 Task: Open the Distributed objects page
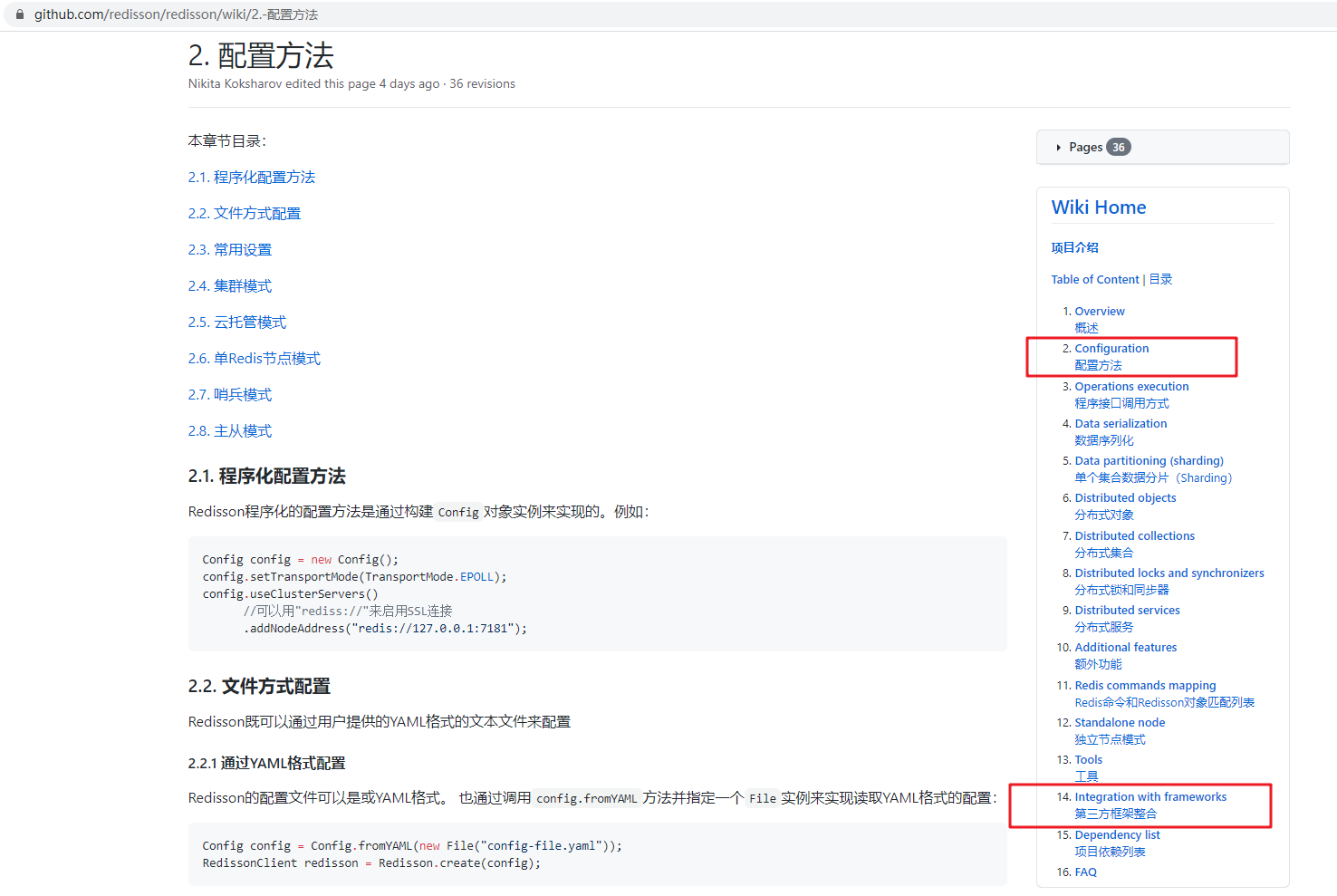(x=1126, y=498)
